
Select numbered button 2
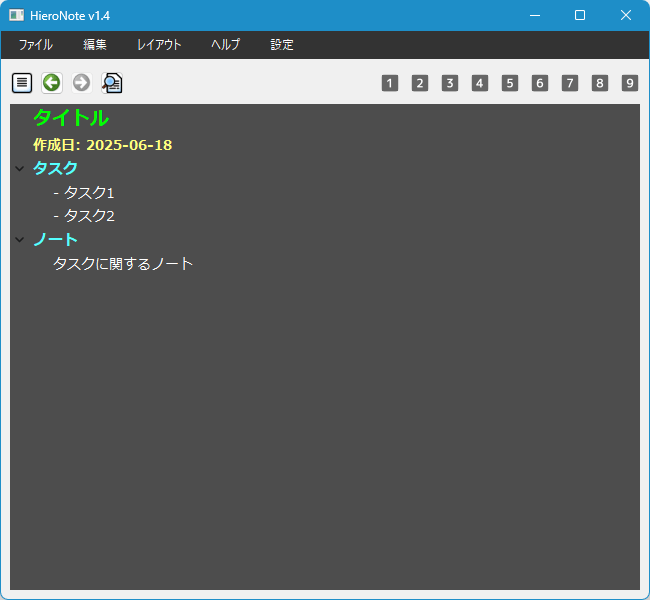420,83
